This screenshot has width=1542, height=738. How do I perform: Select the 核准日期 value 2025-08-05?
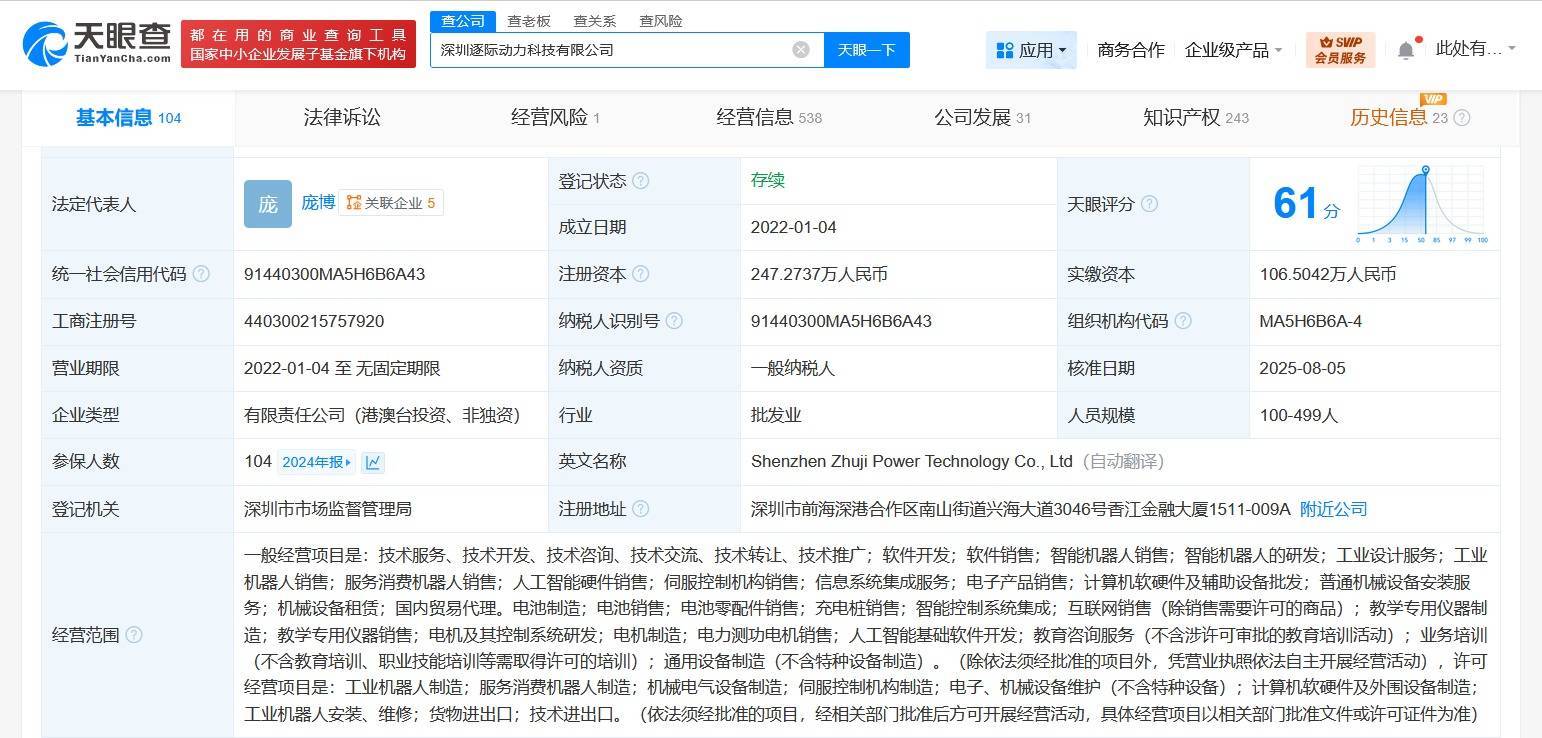coord(1303,368)
